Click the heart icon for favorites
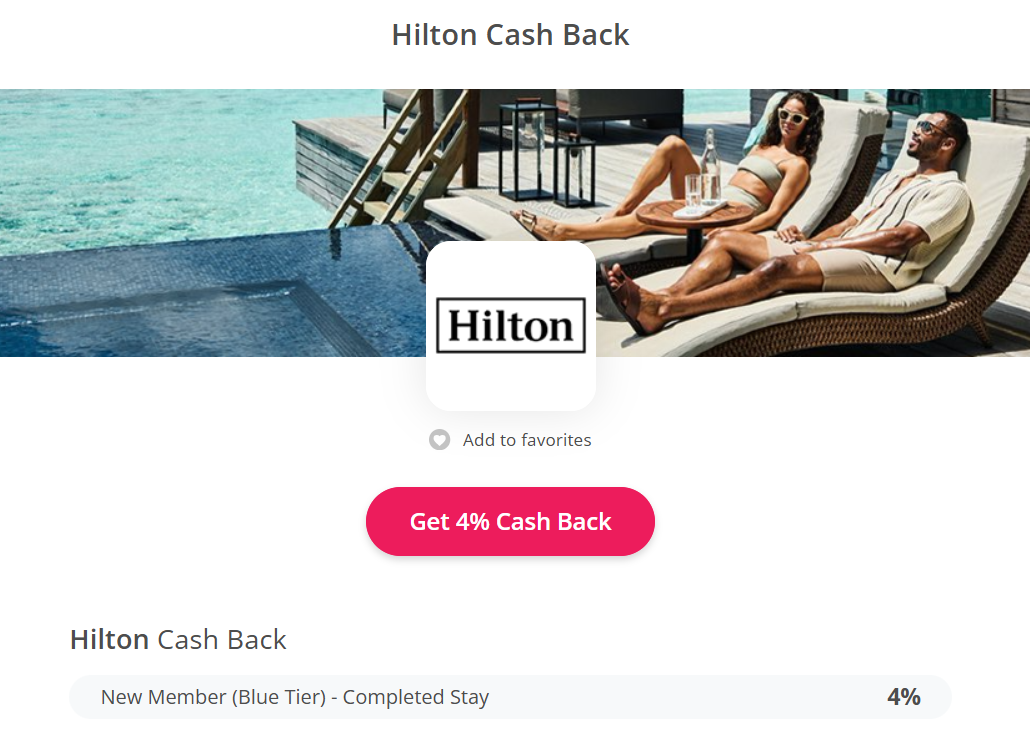 pos(439,440)
